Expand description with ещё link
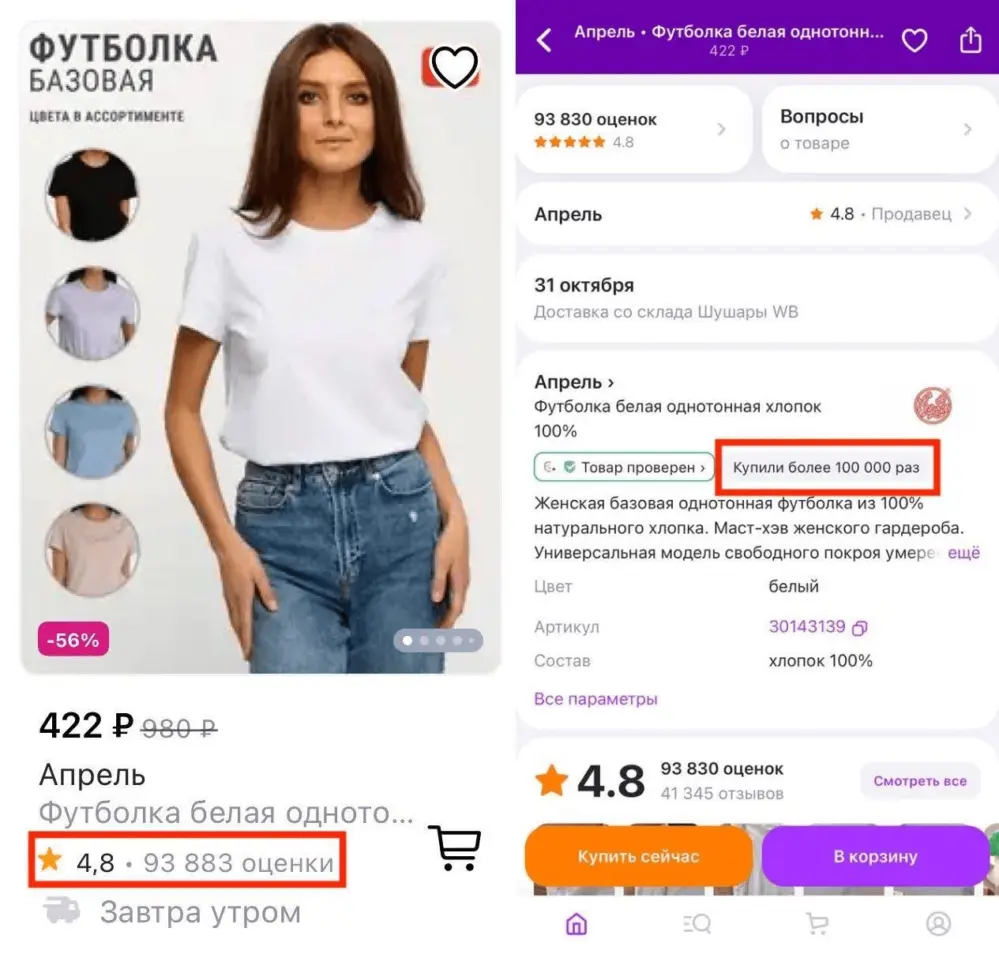This screenshot has height=958, width=999. (964, 553)
